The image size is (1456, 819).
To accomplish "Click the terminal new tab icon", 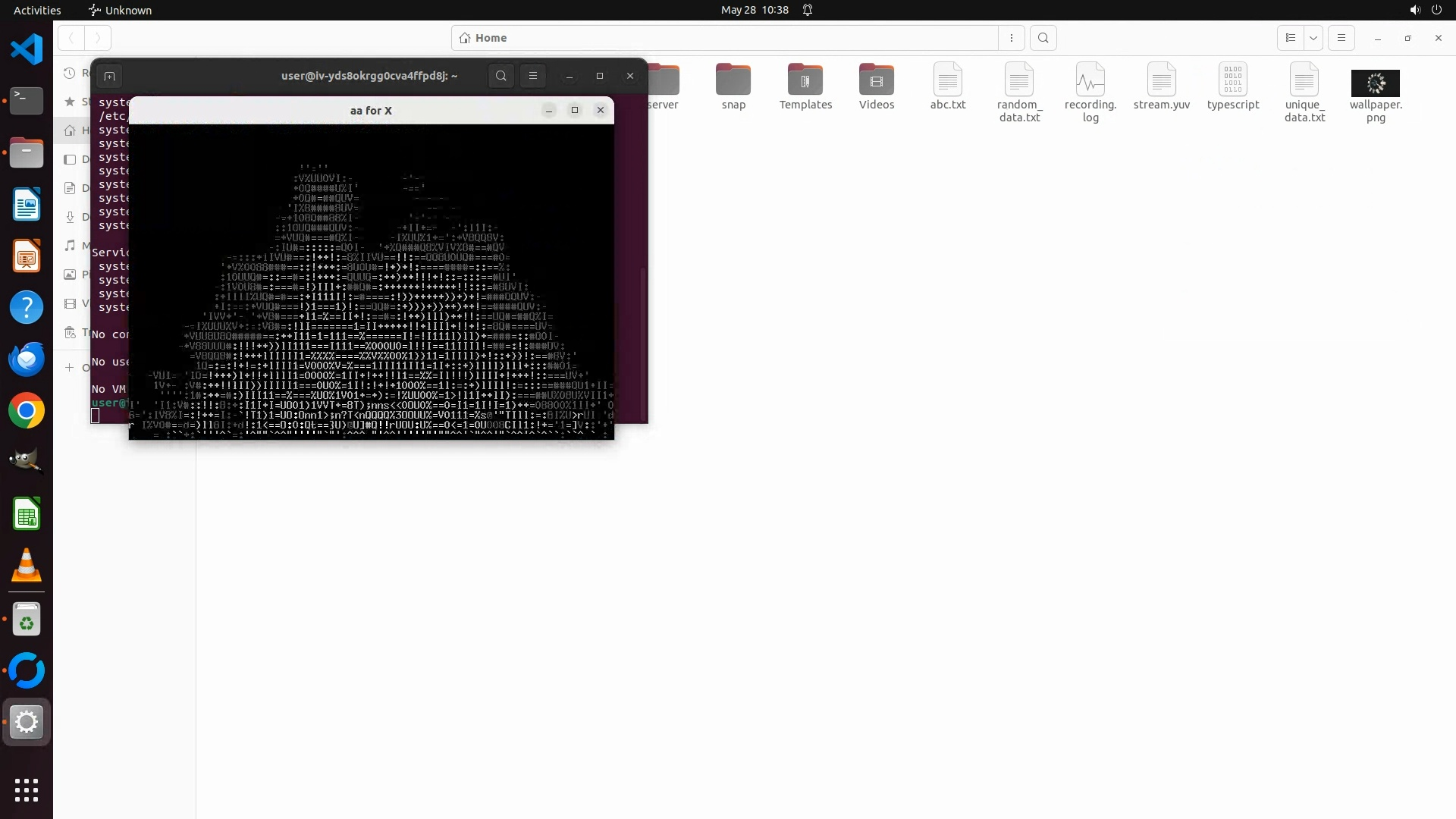I will [109, 76].
